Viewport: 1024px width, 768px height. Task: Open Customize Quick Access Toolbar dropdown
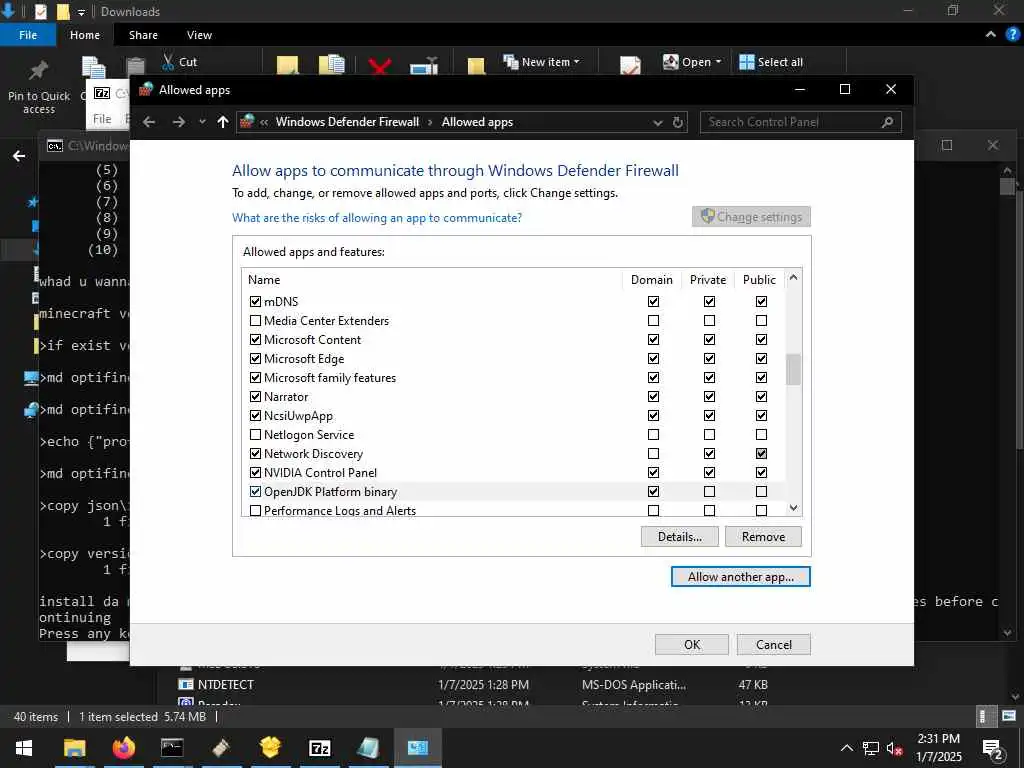[x=82, y=12]
